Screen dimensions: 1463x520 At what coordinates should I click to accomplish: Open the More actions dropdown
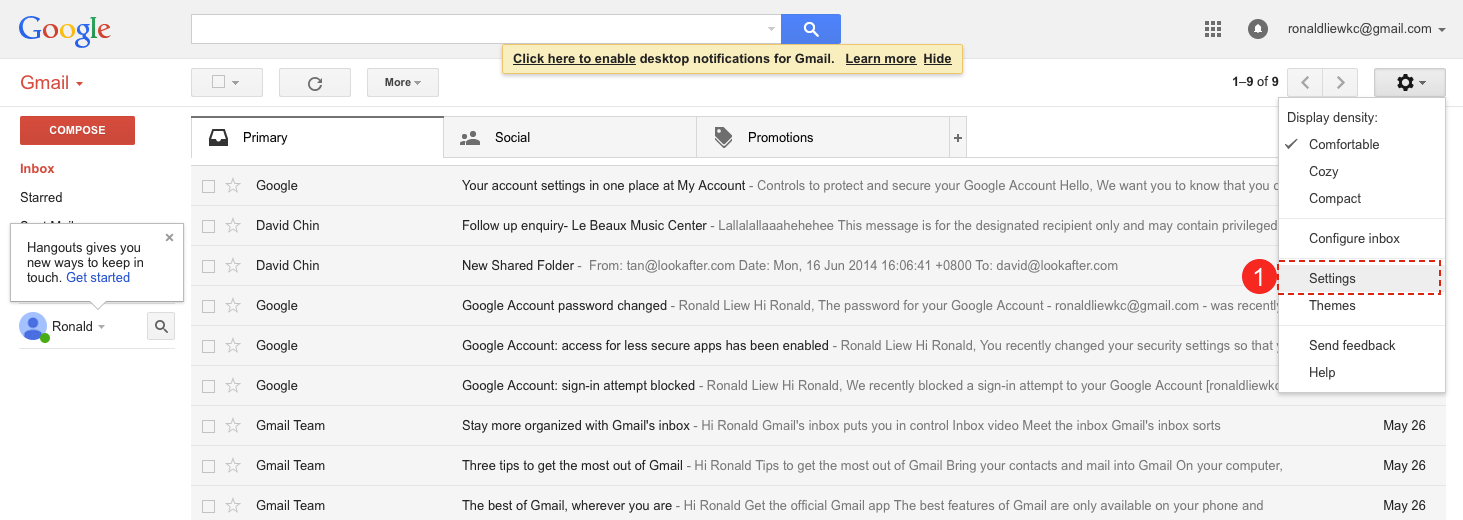tap(403, 82)
